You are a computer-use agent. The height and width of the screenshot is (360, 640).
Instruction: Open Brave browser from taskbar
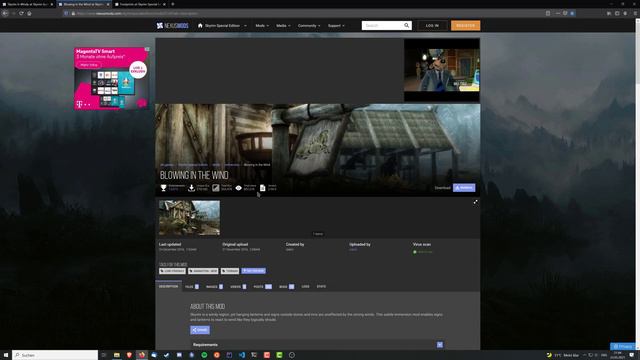(129, 355)
